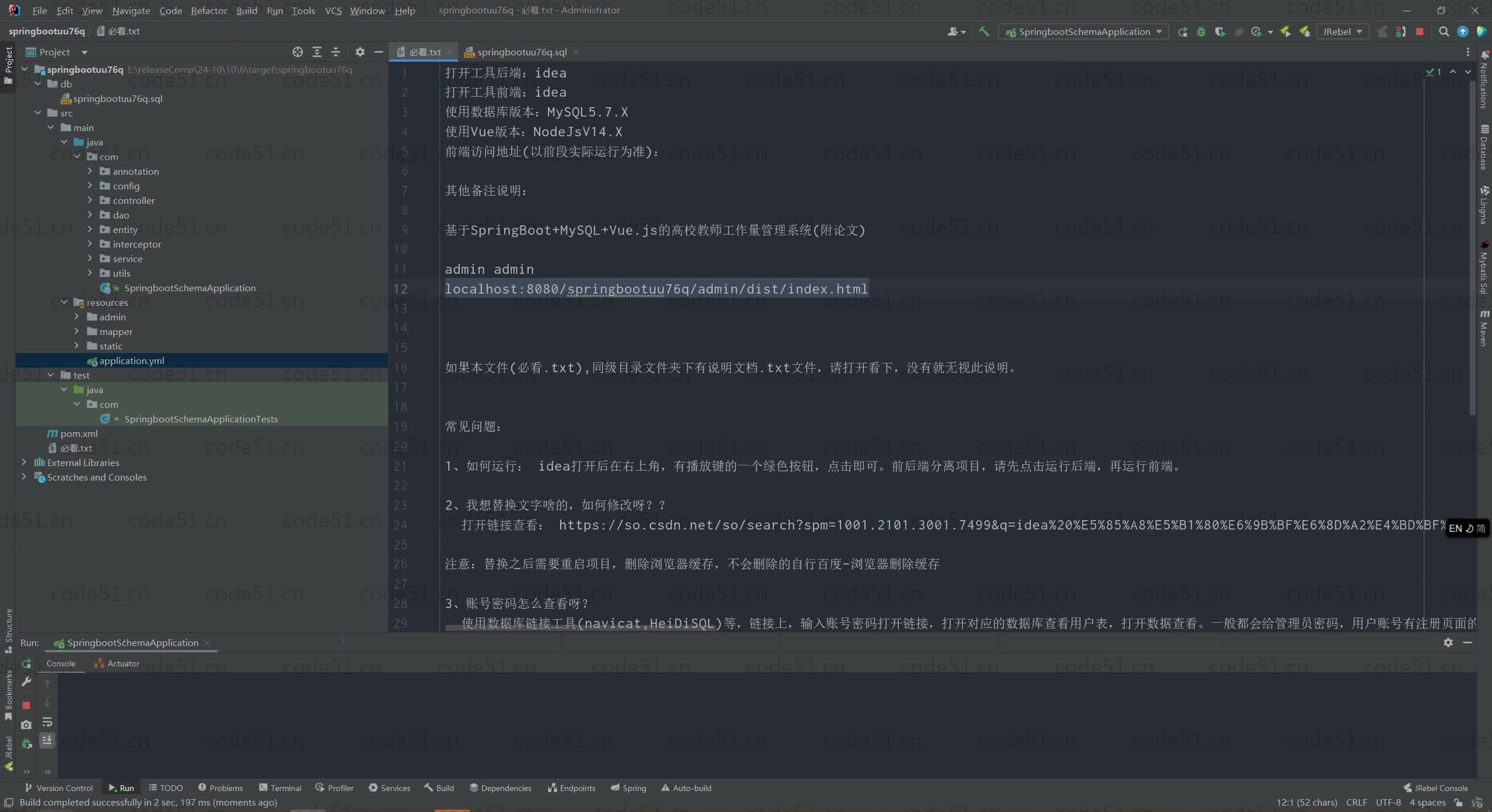
Task: Open the Refactor menu
Action: 209,10
